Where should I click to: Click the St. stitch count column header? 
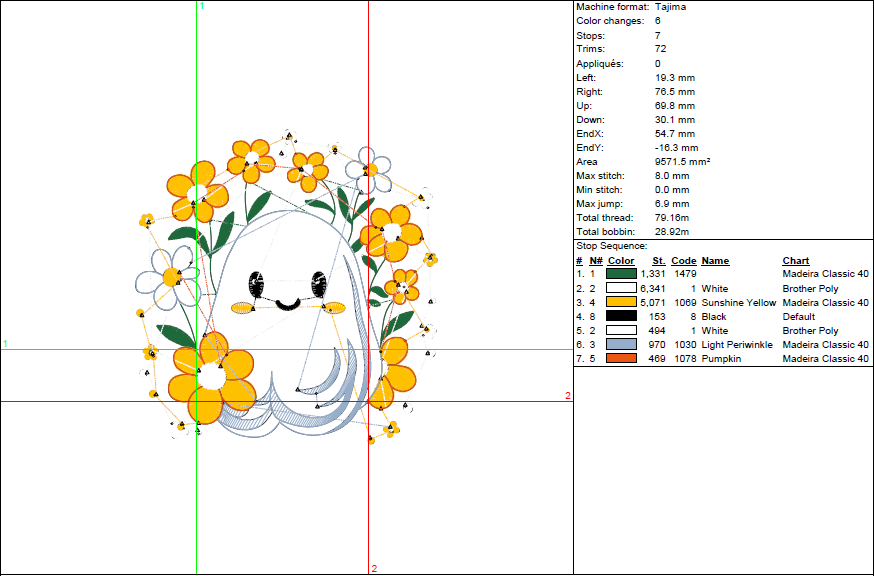tap(658, 261)
